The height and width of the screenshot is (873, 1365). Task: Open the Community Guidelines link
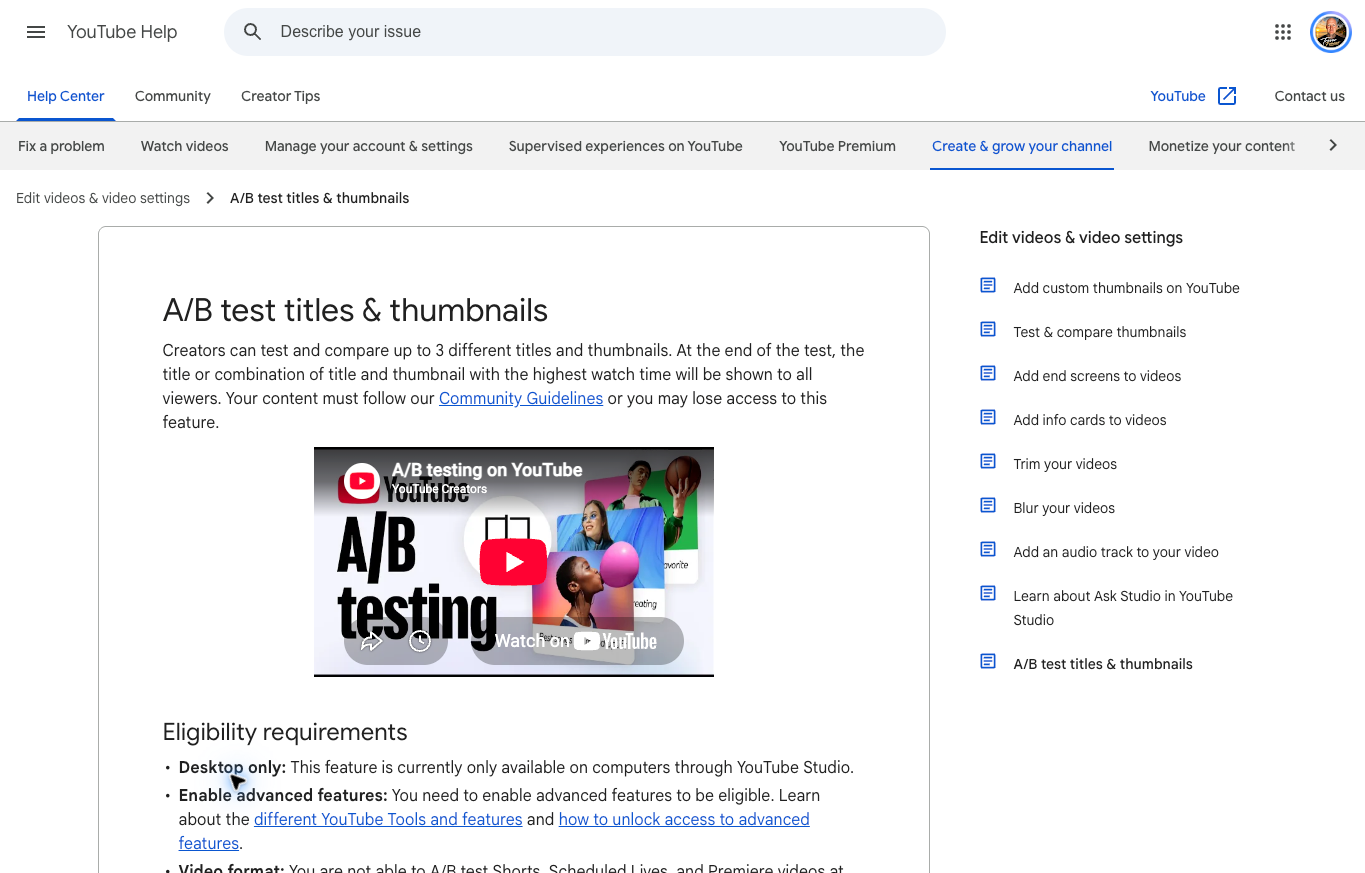pyautogui.click(x=521, y=398)
